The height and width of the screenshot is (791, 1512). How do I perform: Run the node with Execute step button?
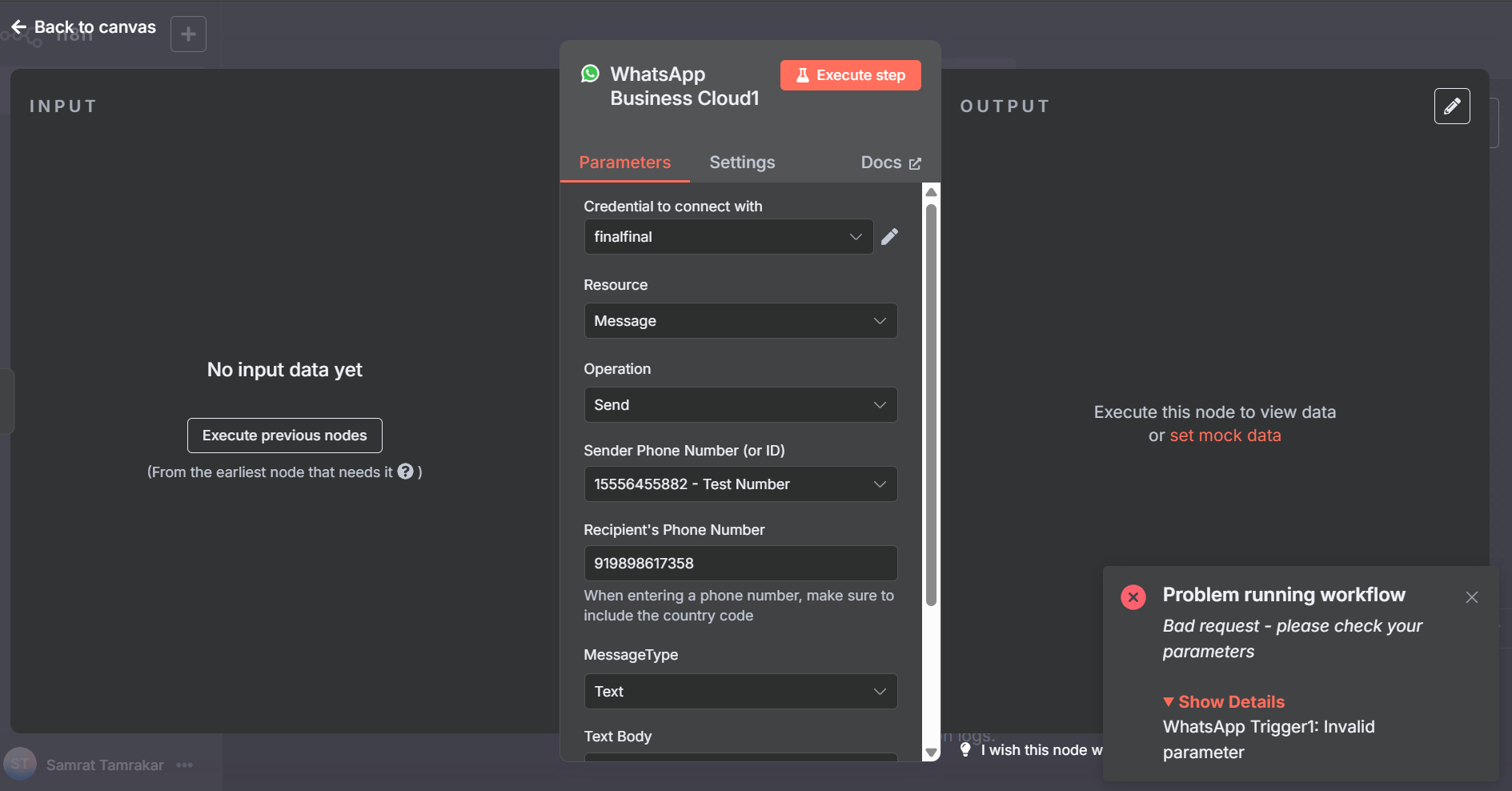[x=850, y=75]
